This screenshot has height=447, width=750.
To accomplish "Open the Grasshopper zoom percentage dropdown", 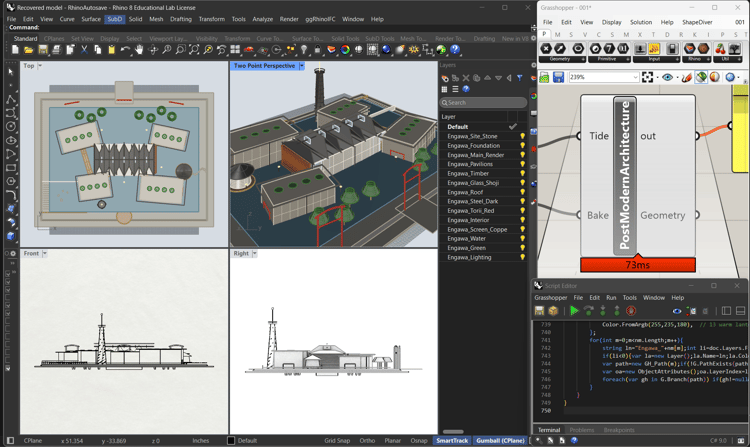I will coord(634,77).
